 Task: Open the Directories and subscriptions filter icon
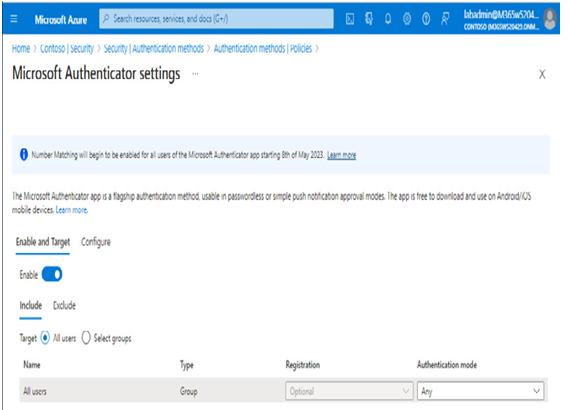(x=369, y=19)
